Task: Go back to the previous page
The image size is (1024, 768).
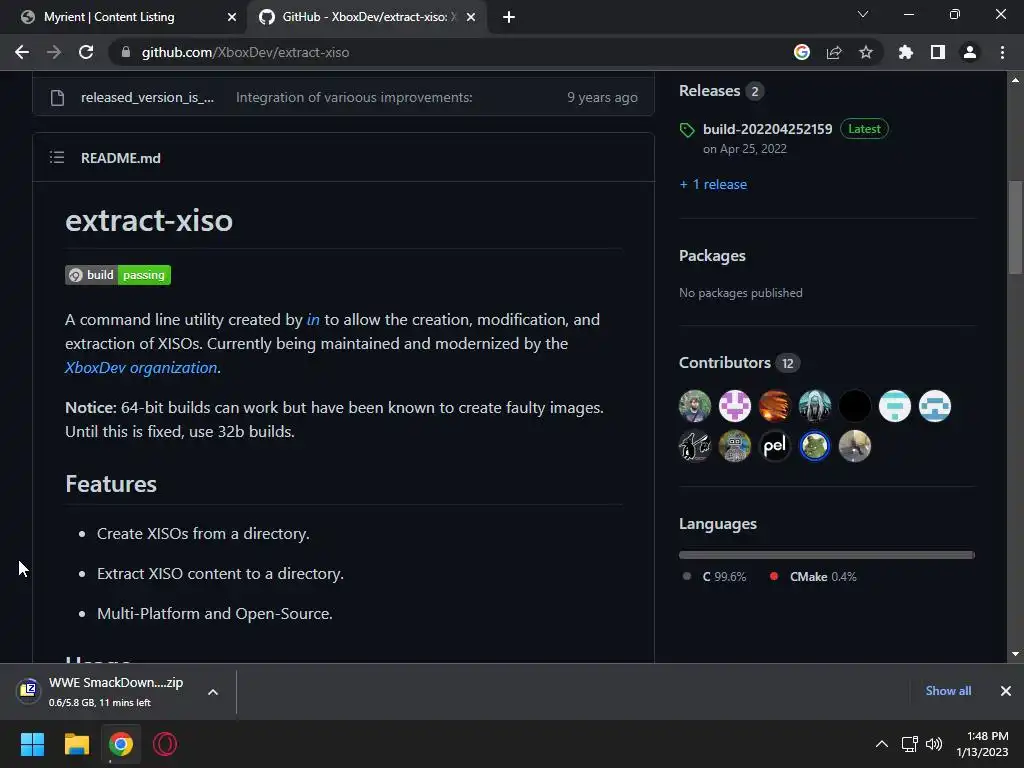Action: [22, 52]
